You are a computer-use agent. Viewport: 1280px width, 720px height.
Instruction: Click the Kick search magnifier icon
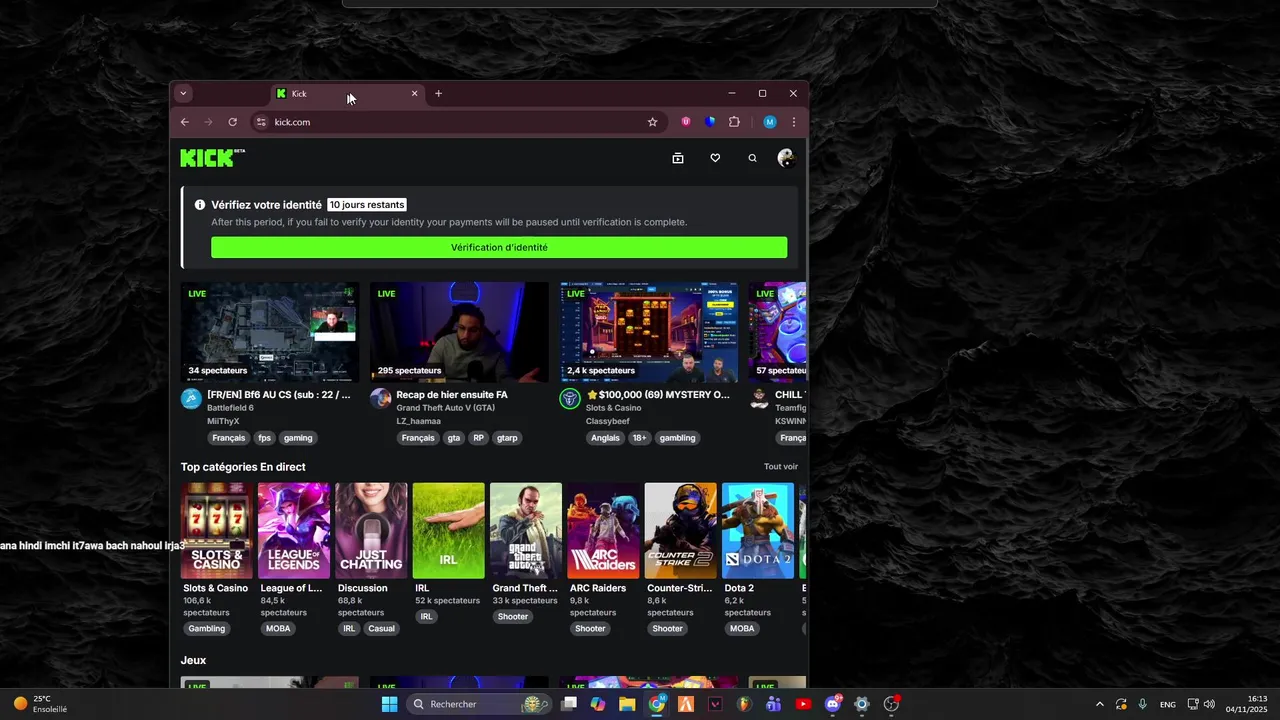point(752,158)
